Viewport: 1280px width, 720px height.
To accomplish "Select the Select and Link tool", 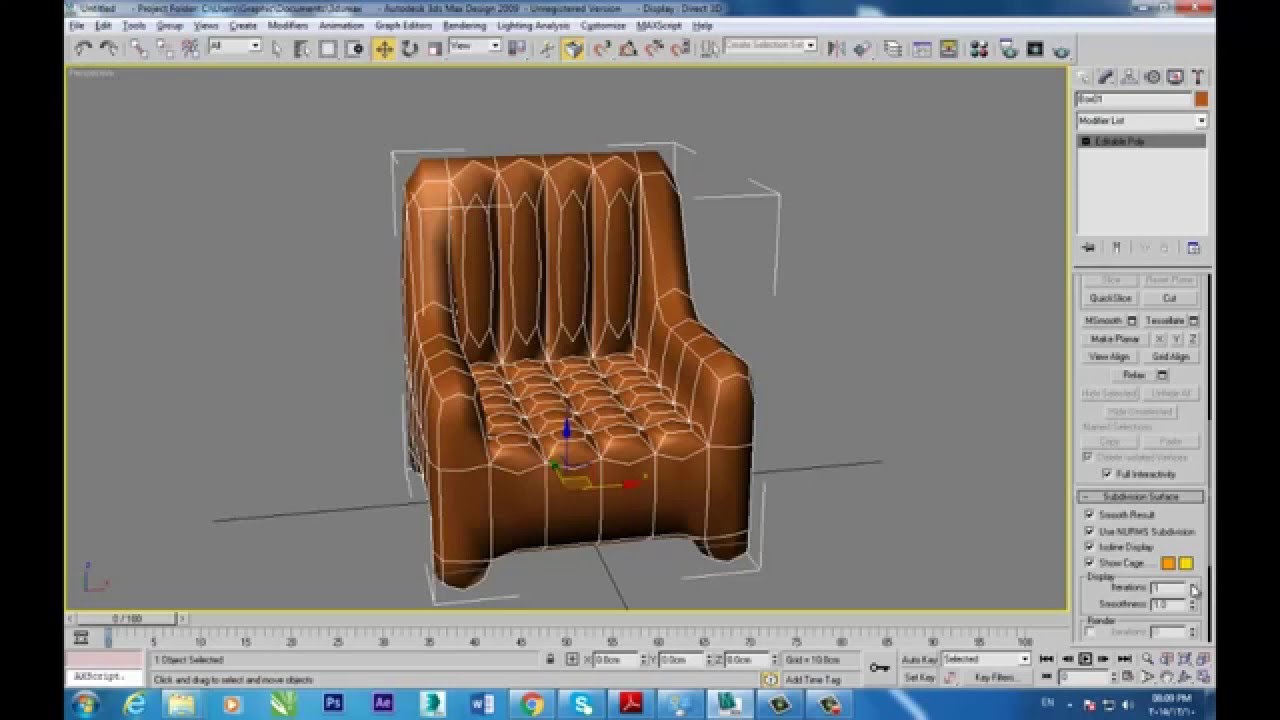I will pyautogui.click(x=138, y=48).
